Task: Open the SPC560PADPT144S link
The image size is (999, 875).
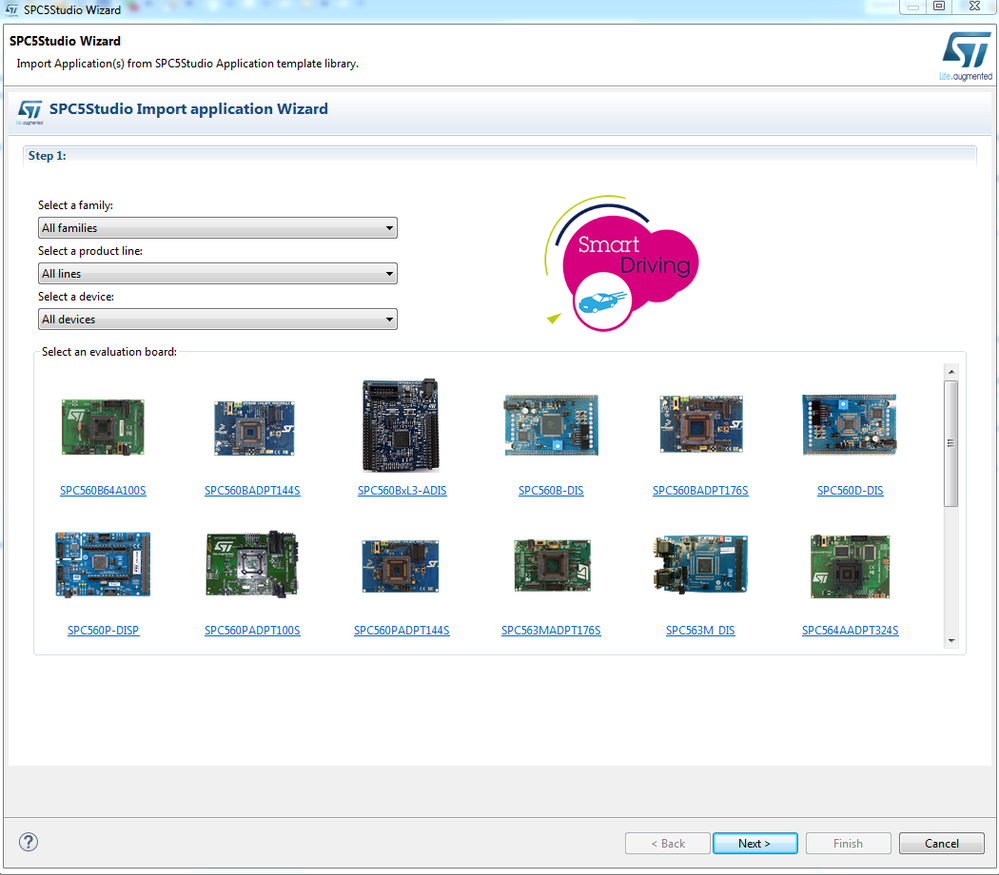Action: [401, 630]
